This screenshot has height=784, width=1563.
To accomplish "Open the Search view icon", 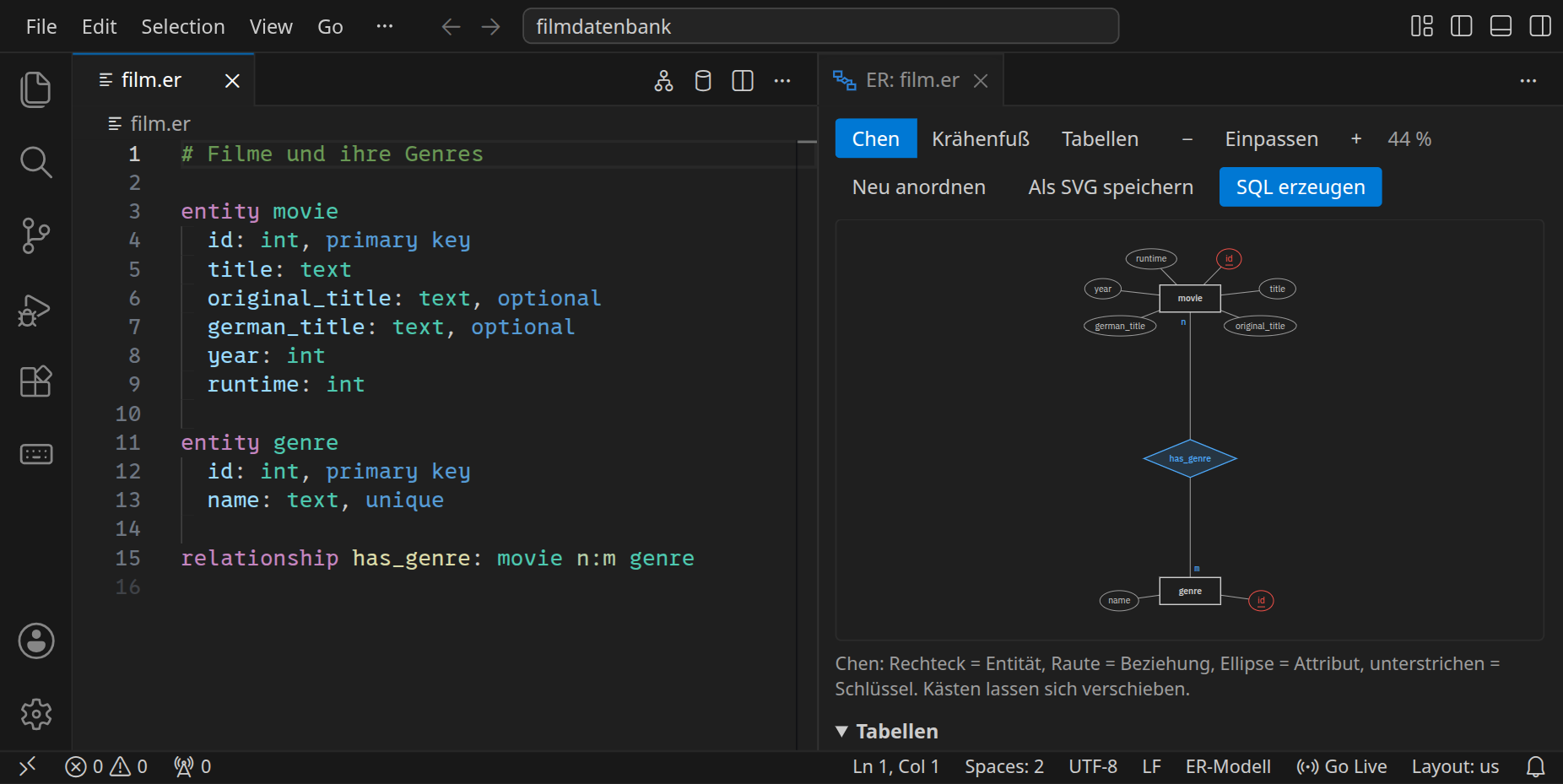I will click(35, 162).
